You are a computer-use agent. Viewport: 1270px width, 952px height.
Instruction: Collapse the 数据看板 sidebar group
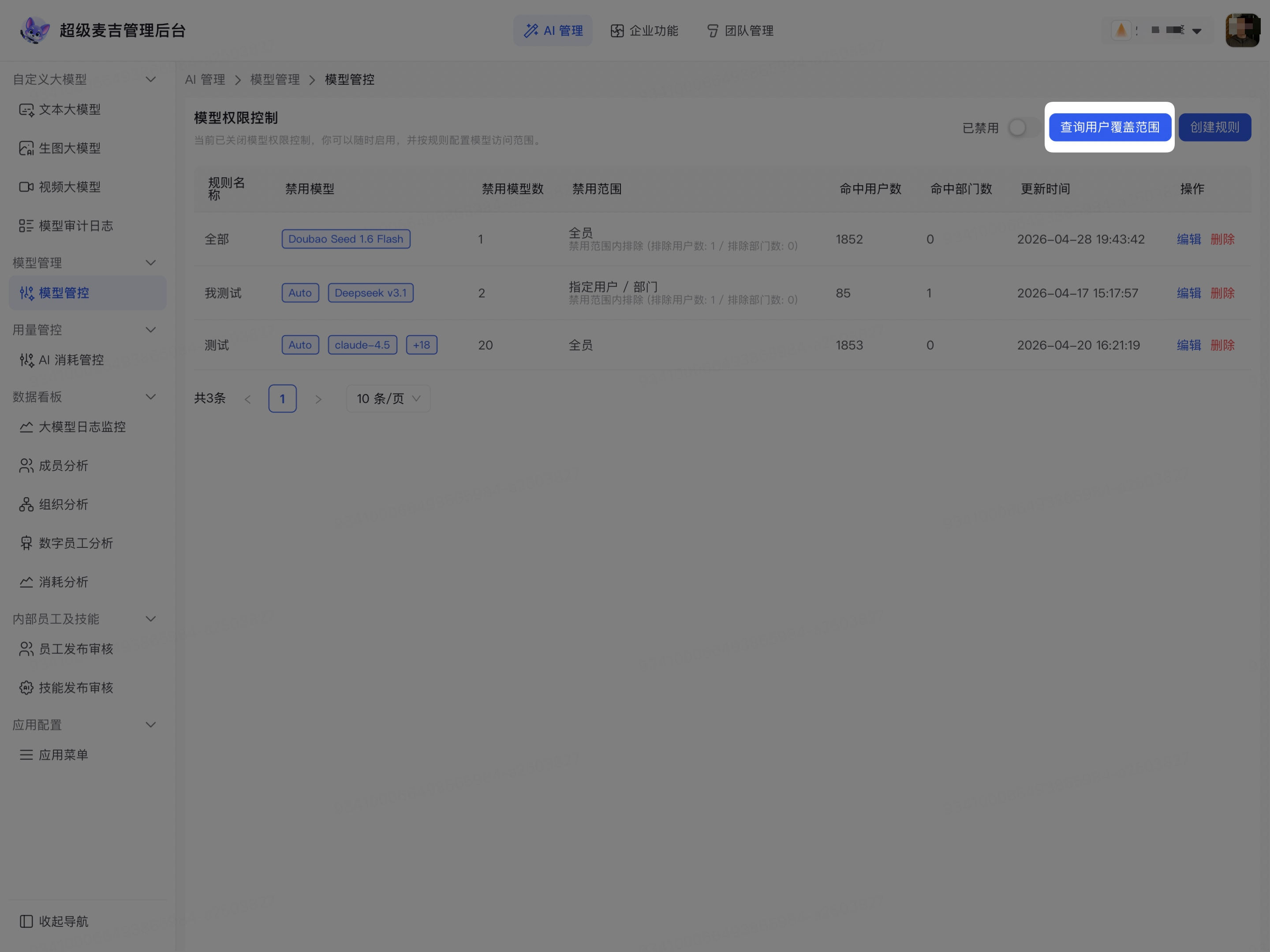tap(150, 397)
